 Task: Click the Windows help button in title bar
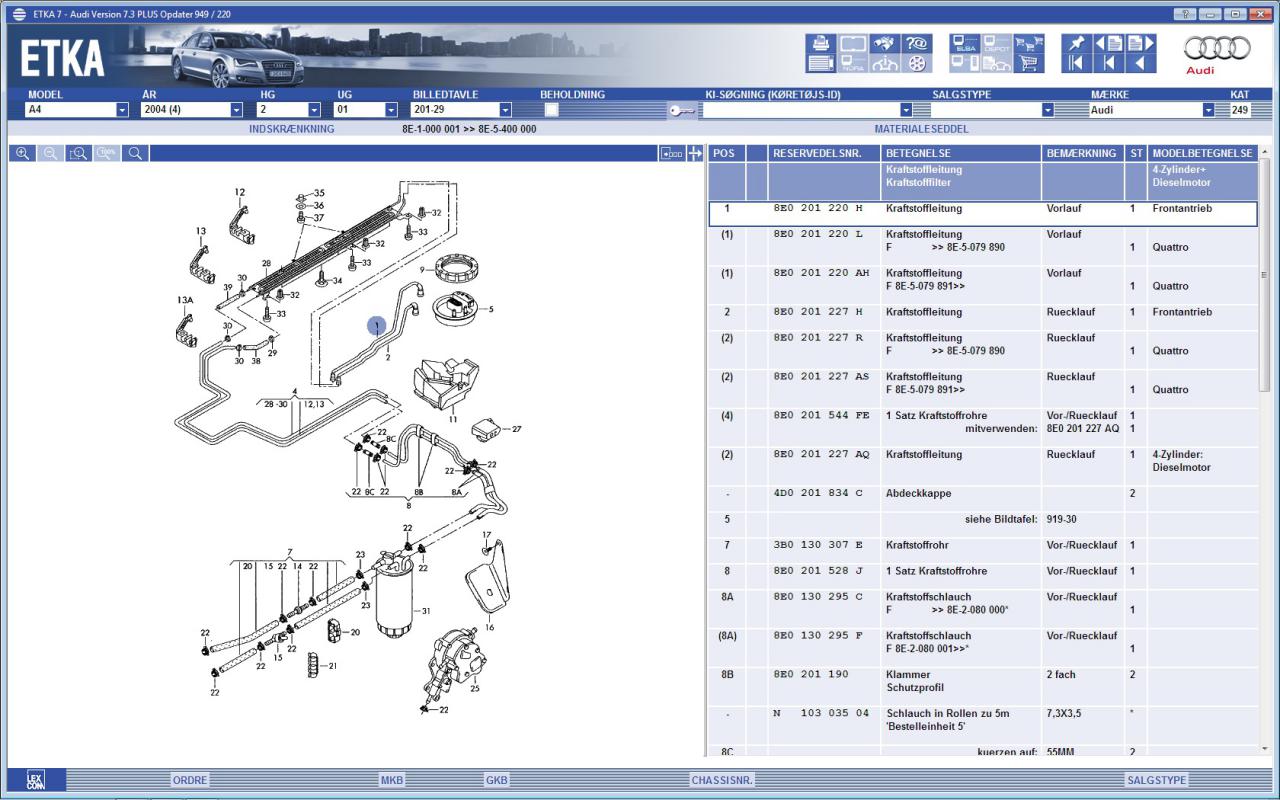click(1187, 14)
